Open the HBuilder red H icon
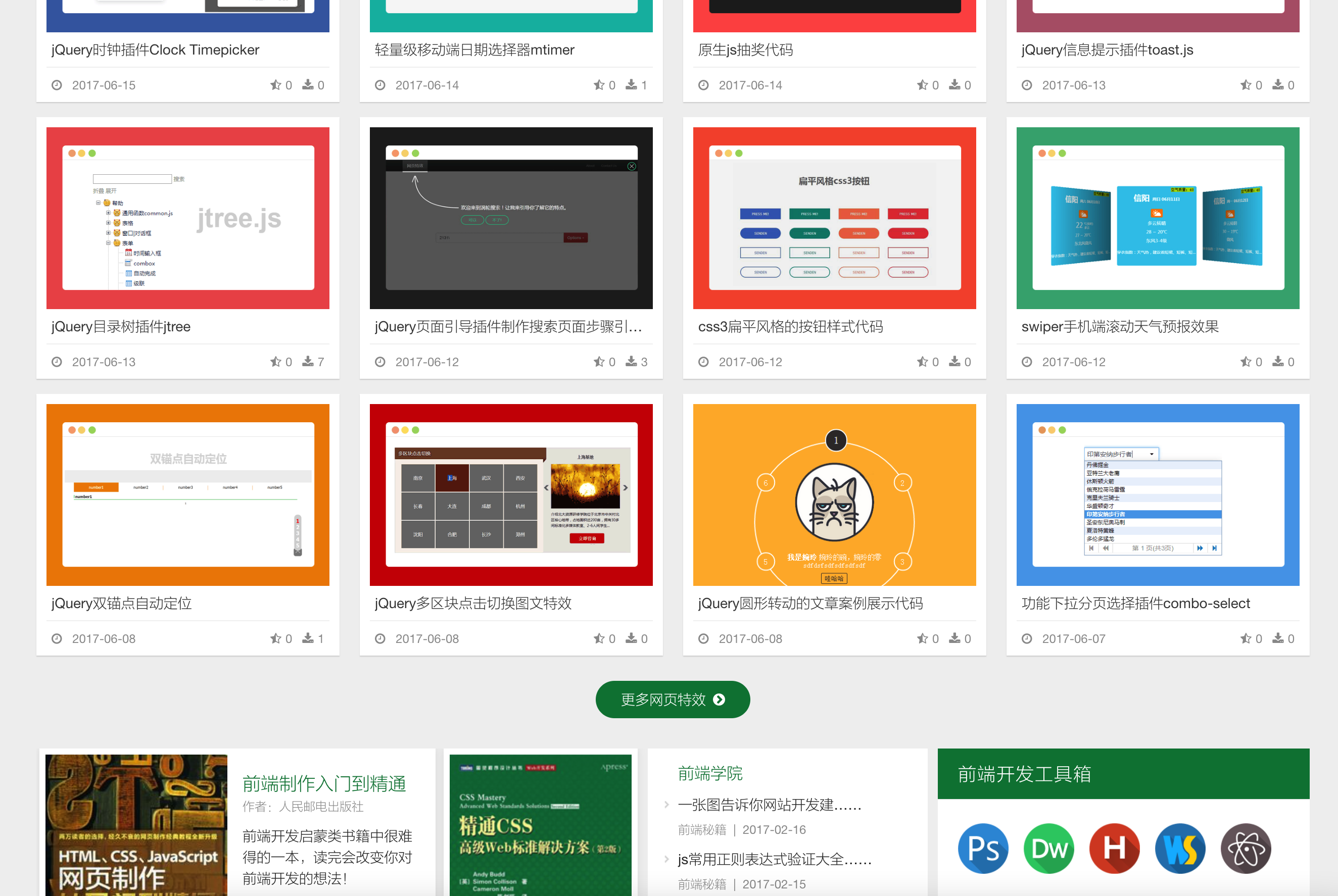Viewport: 1338px width, 896px height. click(x=1115, y=848)
